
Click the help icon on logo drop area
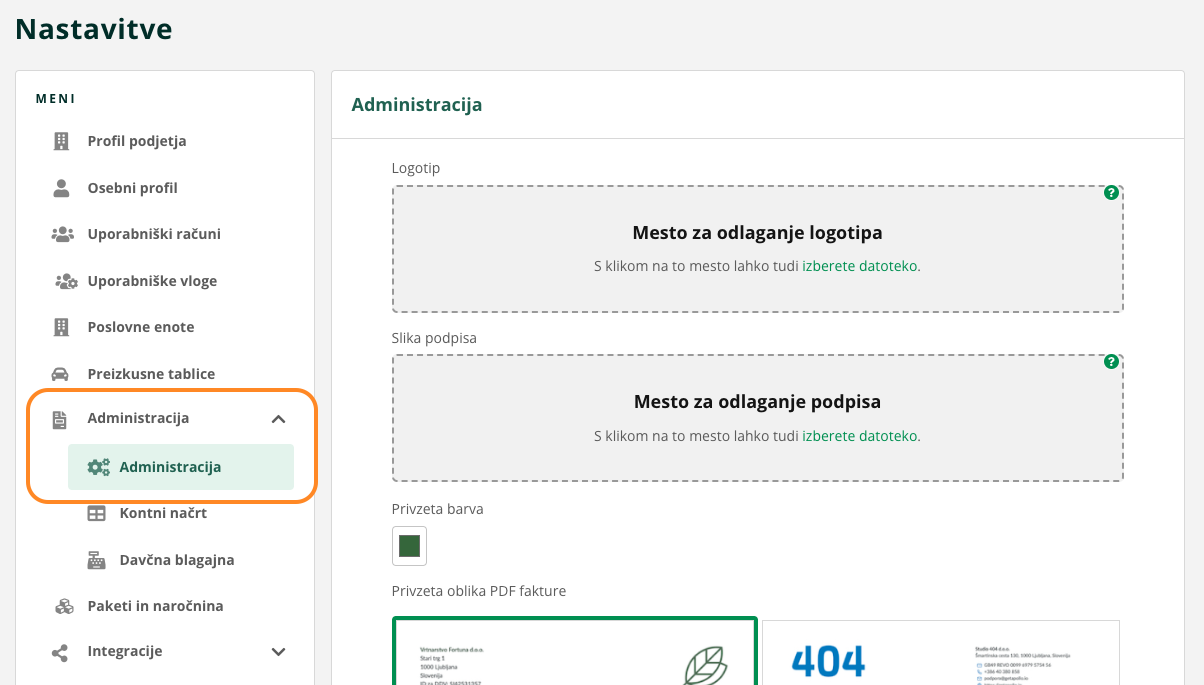tap(1111, 193)
